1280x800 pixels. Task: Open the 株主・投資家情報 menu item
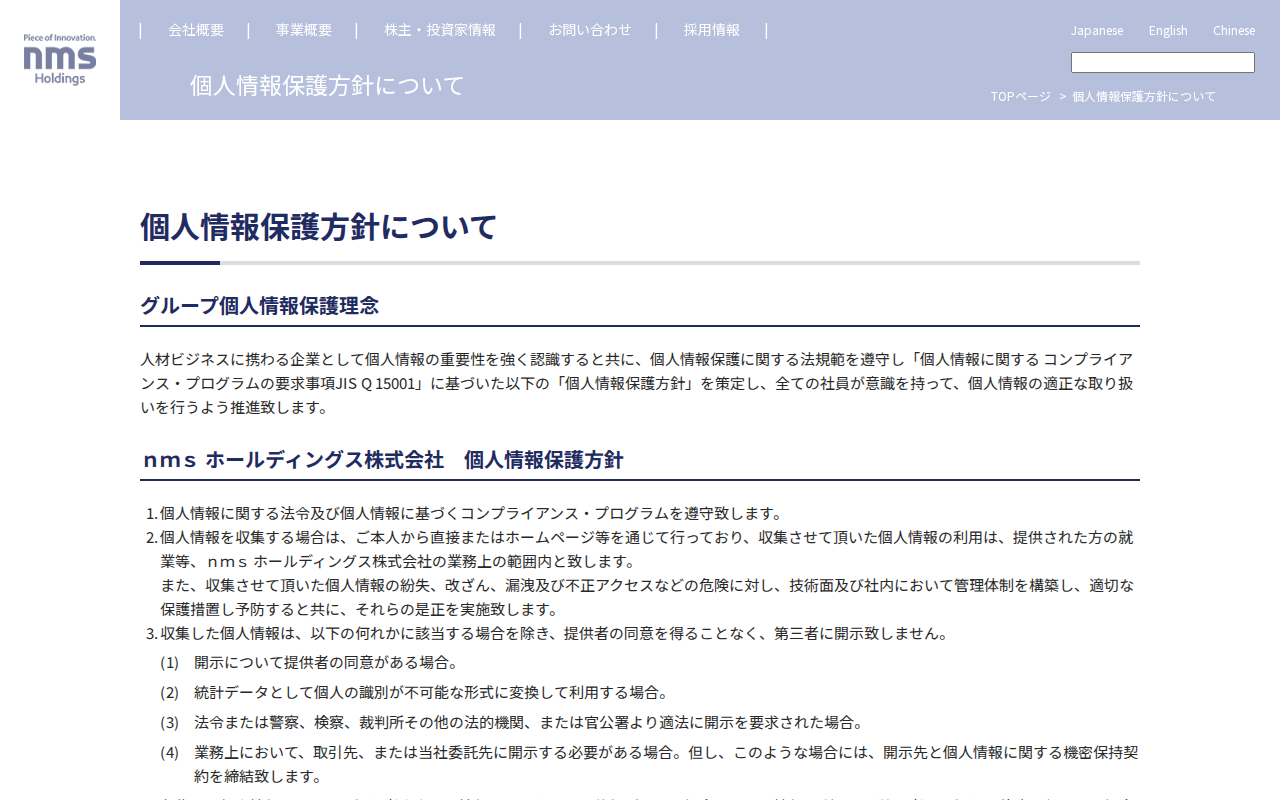point(440,30)
